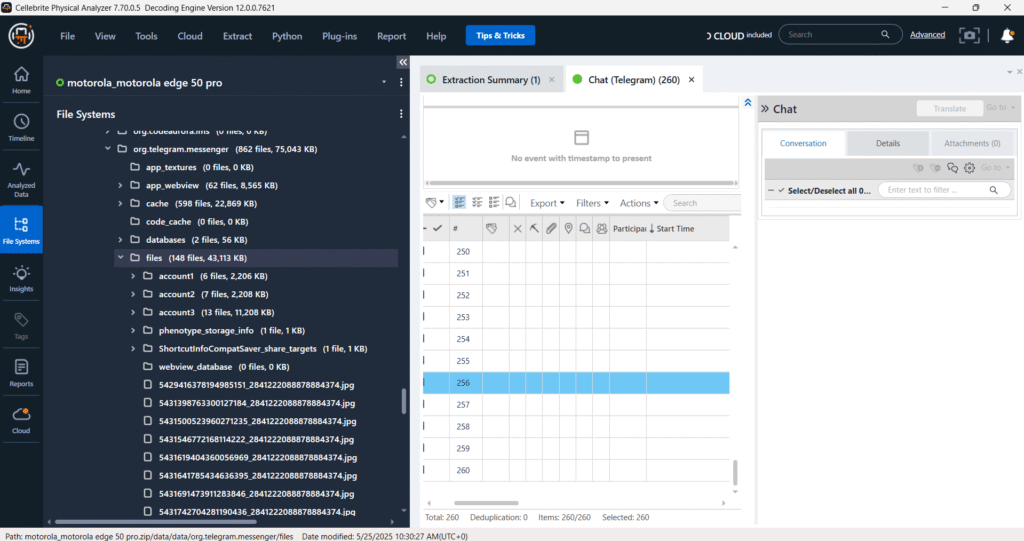Open the Export dropdown
The width and height of the screenshot is (1024, 541).
547,203
